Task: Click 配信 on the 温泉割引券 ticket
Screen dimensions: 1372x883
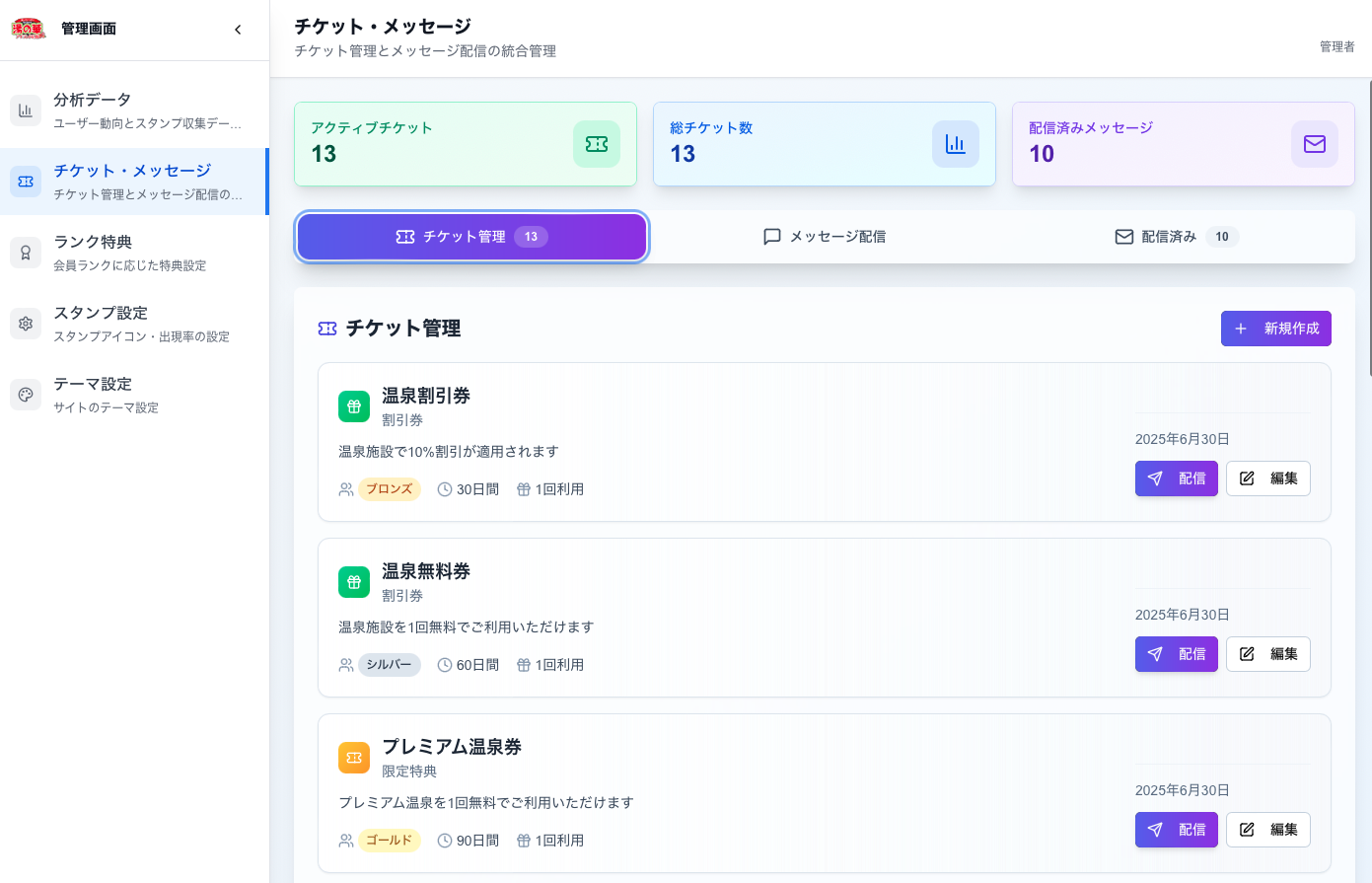Action: (1176, 478)
